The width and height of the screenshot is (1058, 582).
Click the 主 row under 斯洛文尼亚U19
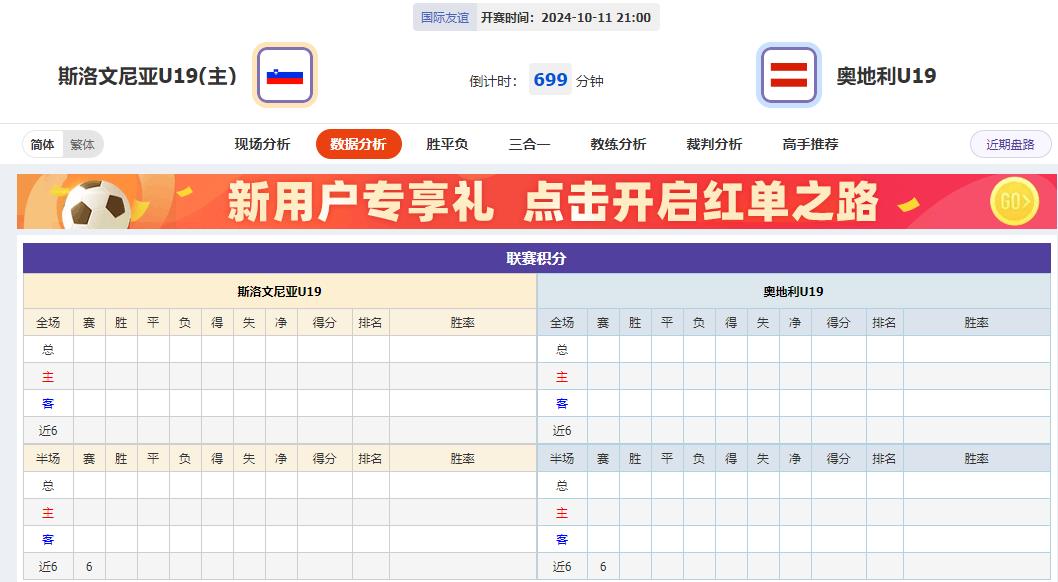click(47, 376)
